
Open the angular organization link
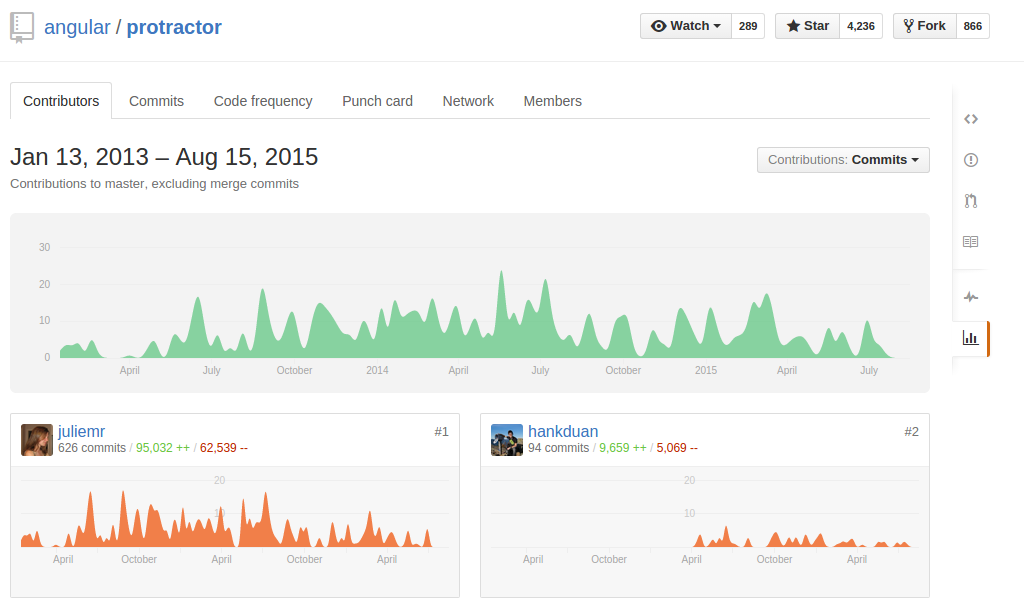pos(77,27)
